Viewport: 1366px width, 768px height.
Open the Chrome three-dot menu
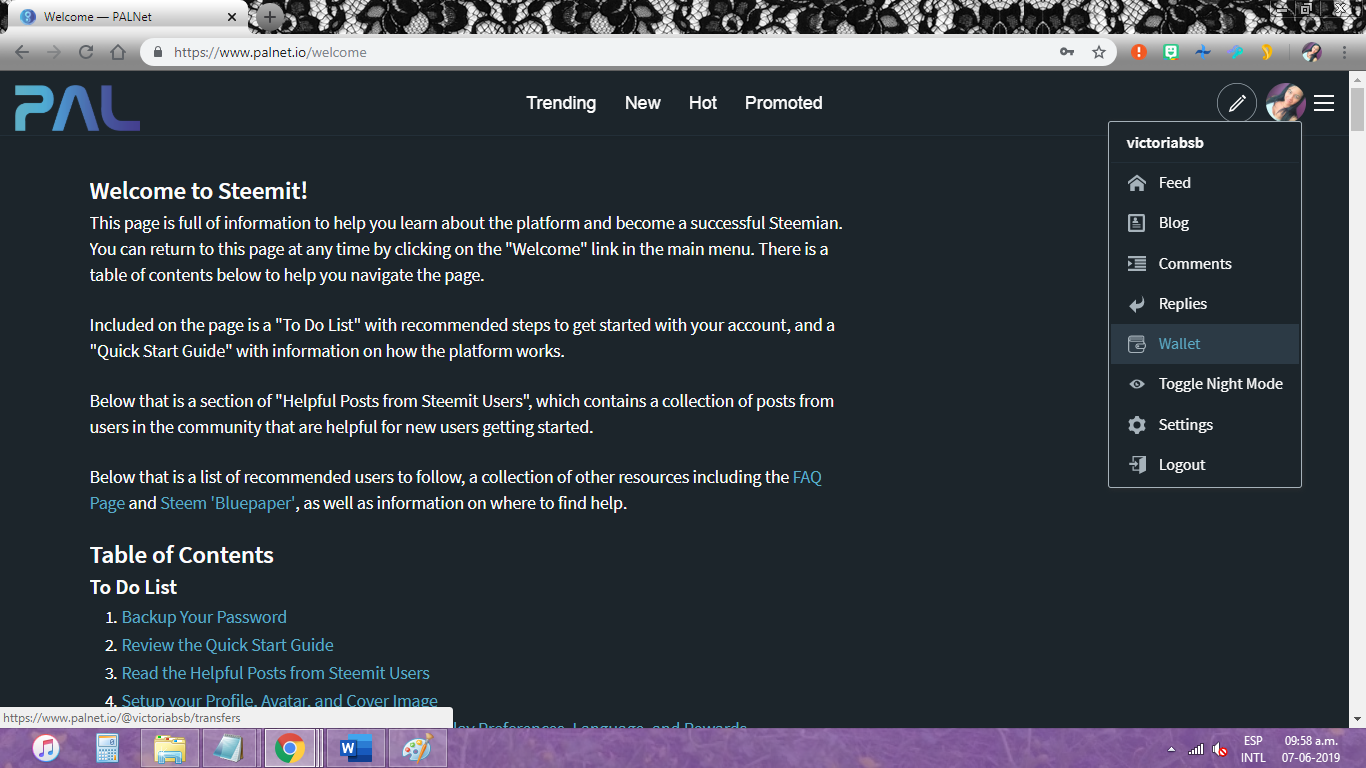1344,52
